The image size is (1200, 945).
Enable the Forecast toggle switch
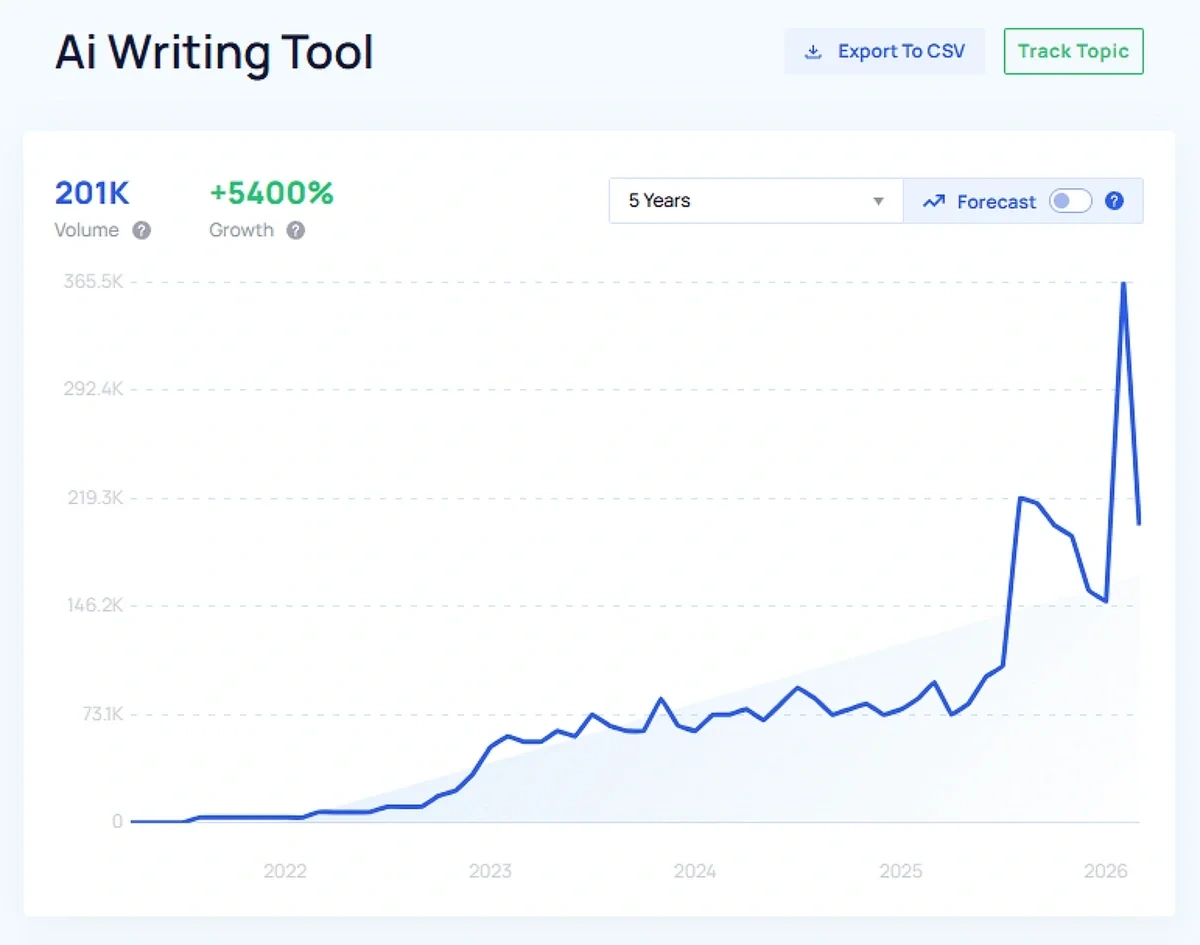coord(1070,201)
